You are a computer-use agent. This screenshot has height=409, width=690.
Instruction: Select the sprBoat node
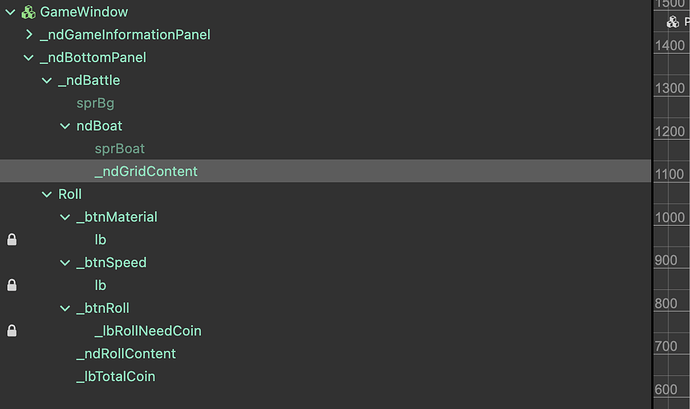tap(119, 149)
